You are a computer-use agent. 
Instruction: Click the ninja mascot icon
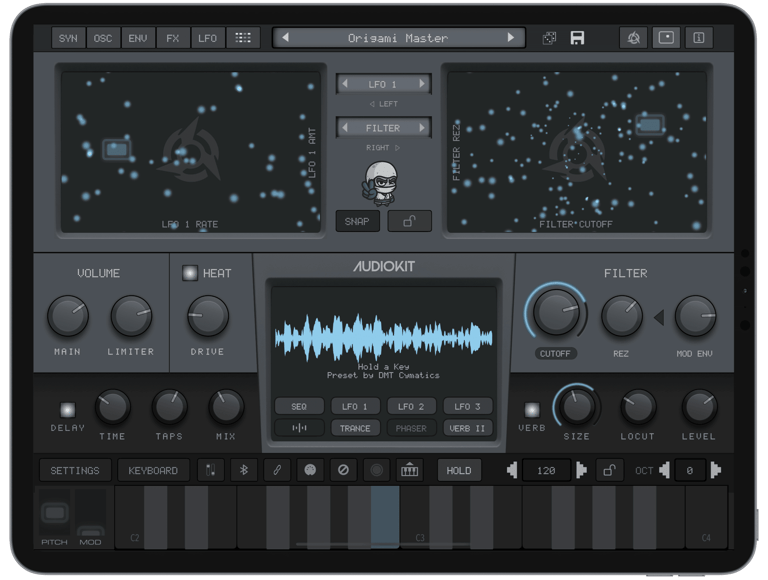[381, 184]
